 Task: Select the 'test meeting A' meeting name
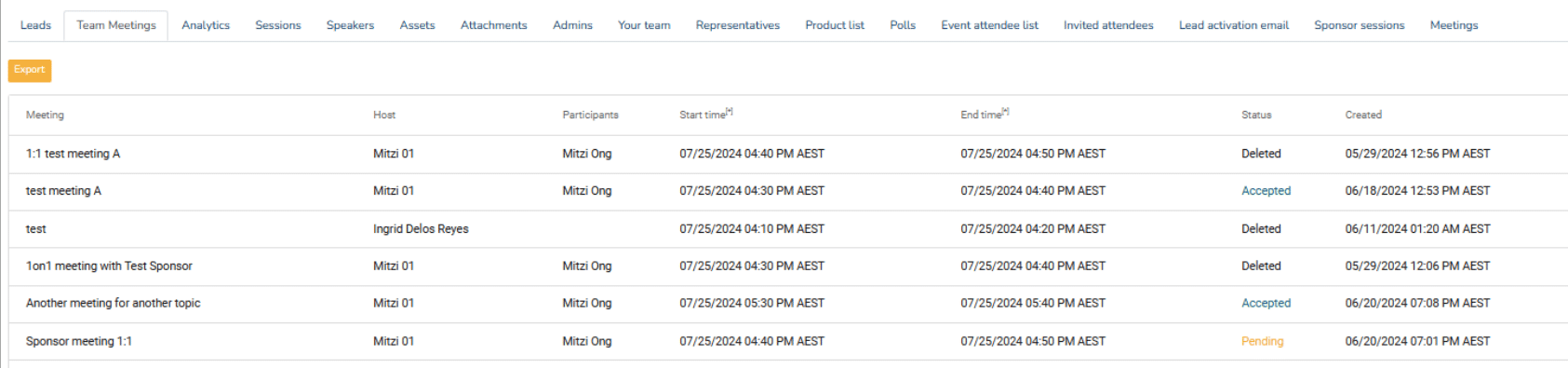(x=63, y=191)
